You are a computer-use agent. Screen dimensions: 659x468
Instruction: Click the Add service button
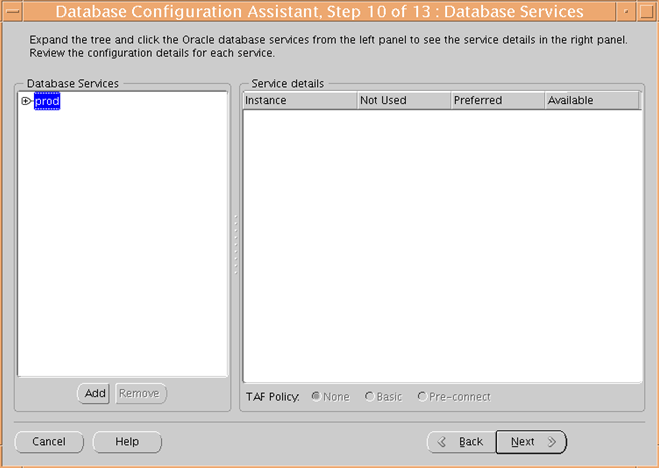[x=94, y=394]
